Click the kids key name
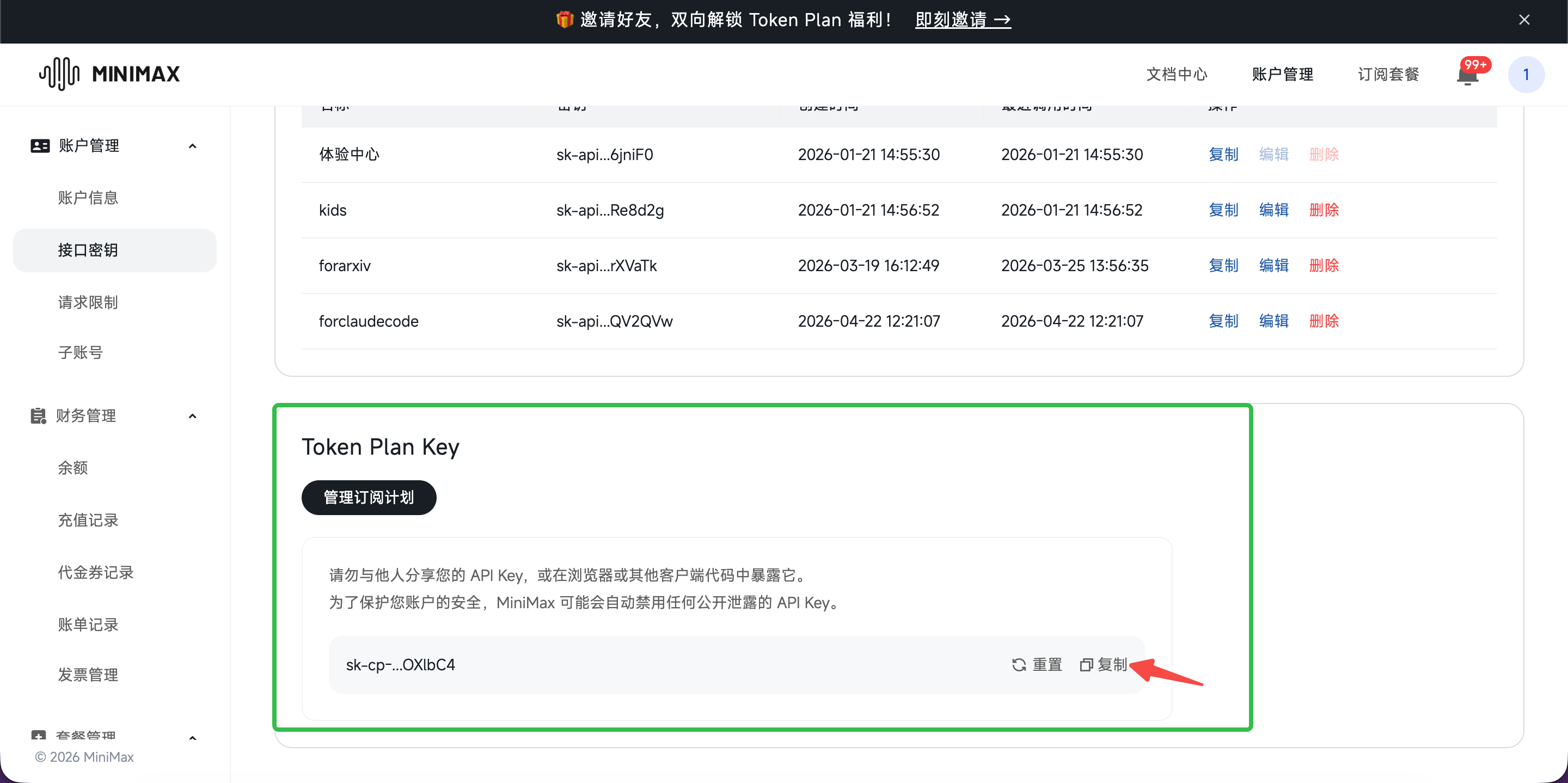Screen dimensions: 1568x783 pyautogui.click(x=333, y=211)
